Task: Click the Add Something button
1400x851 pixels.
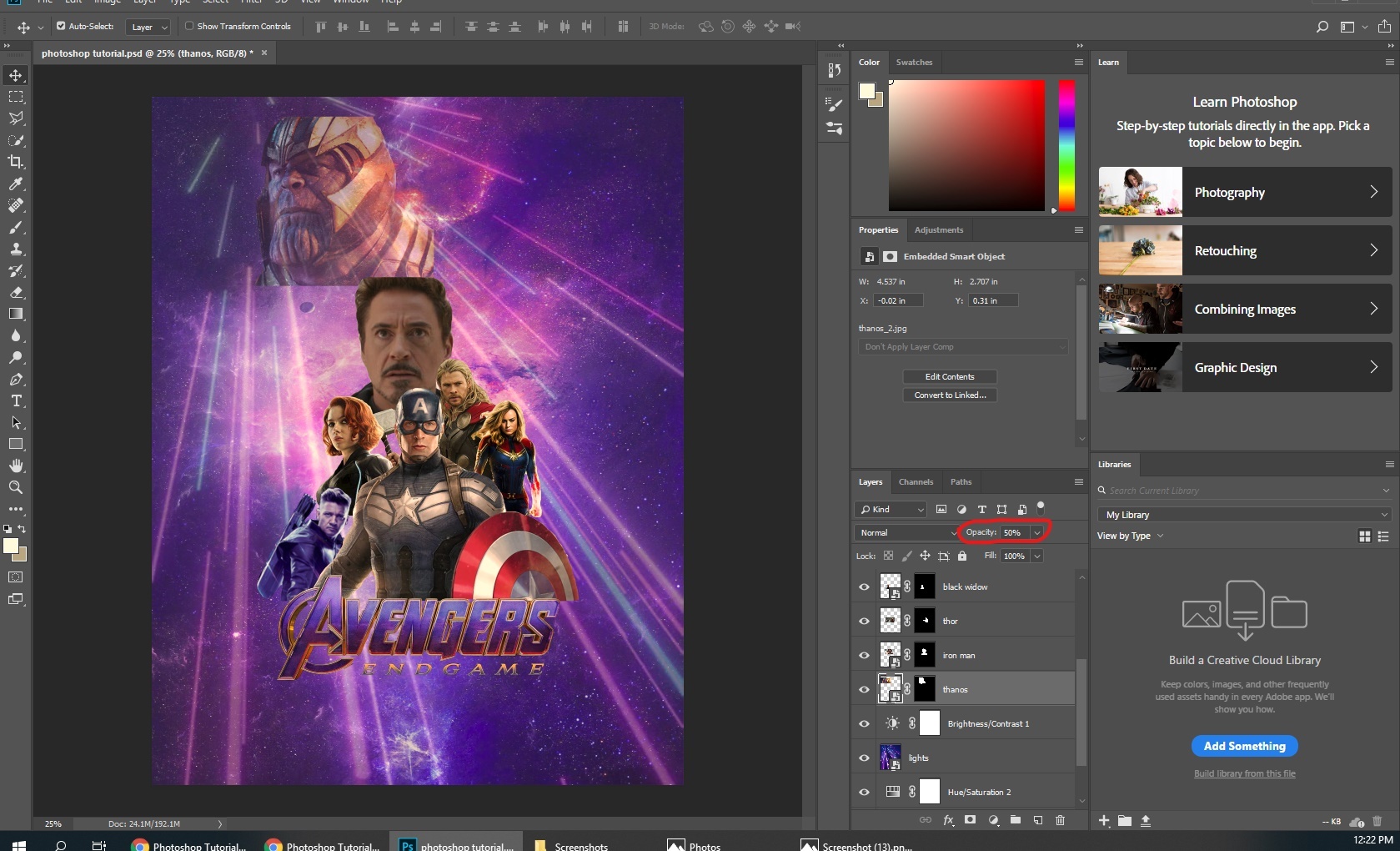Action: (1244, 746)
